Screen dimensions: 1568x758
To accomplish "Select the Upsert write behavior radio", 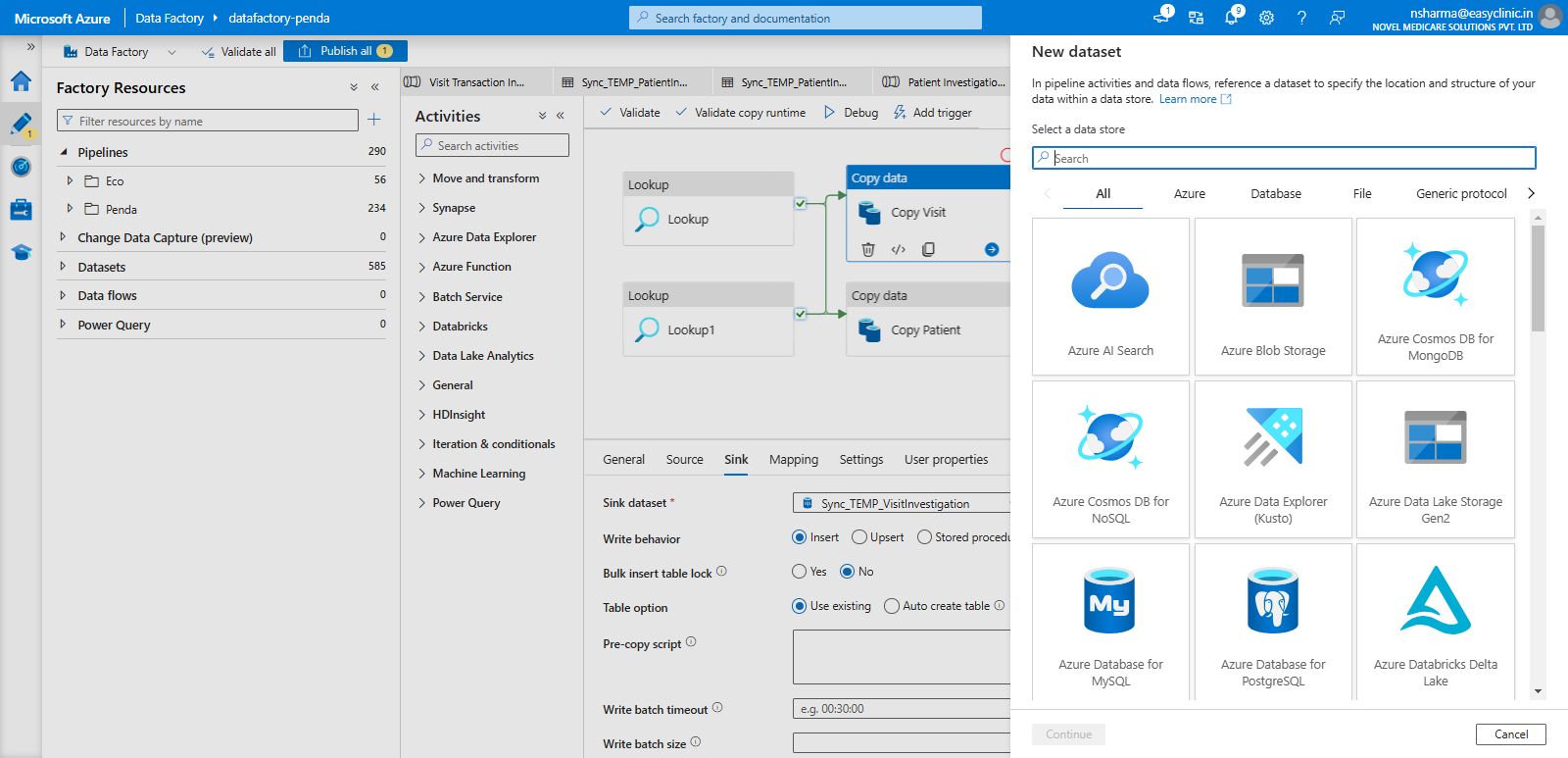I will pyautogui.click(x=859, y=537).
